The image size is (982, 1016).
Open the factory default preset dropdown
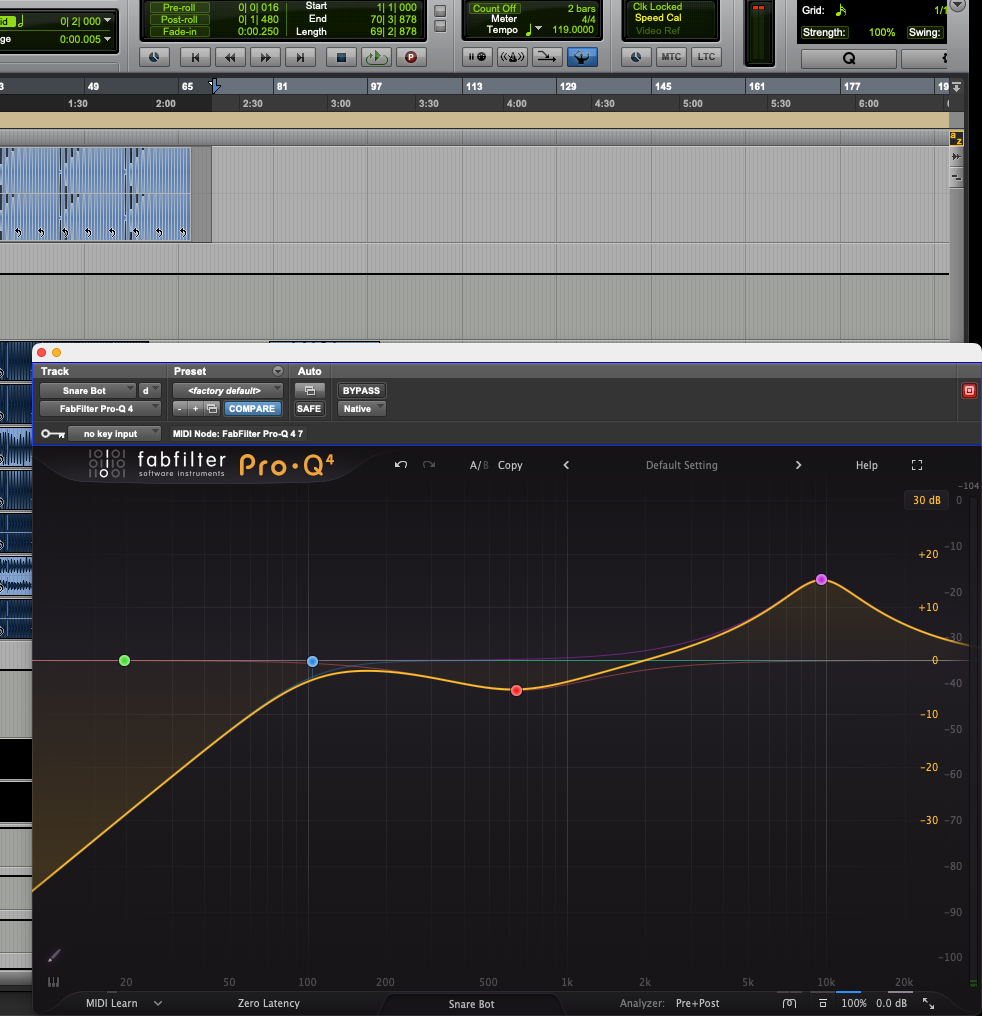pos(227,391)
